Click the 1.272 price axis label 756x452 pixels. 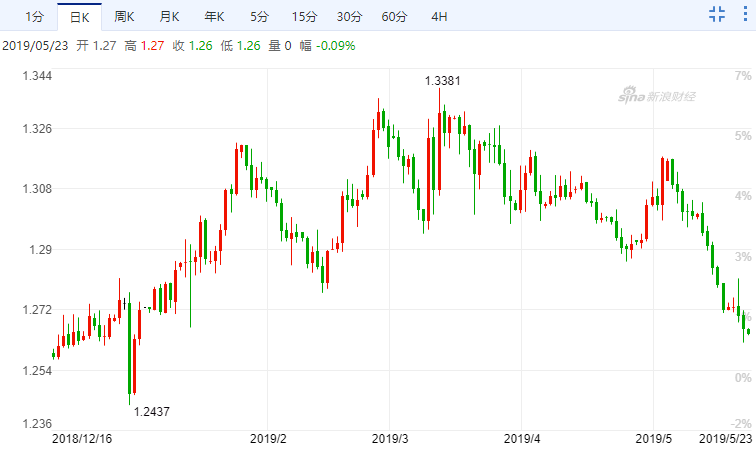pyautogui.click(x=37, y=309)
